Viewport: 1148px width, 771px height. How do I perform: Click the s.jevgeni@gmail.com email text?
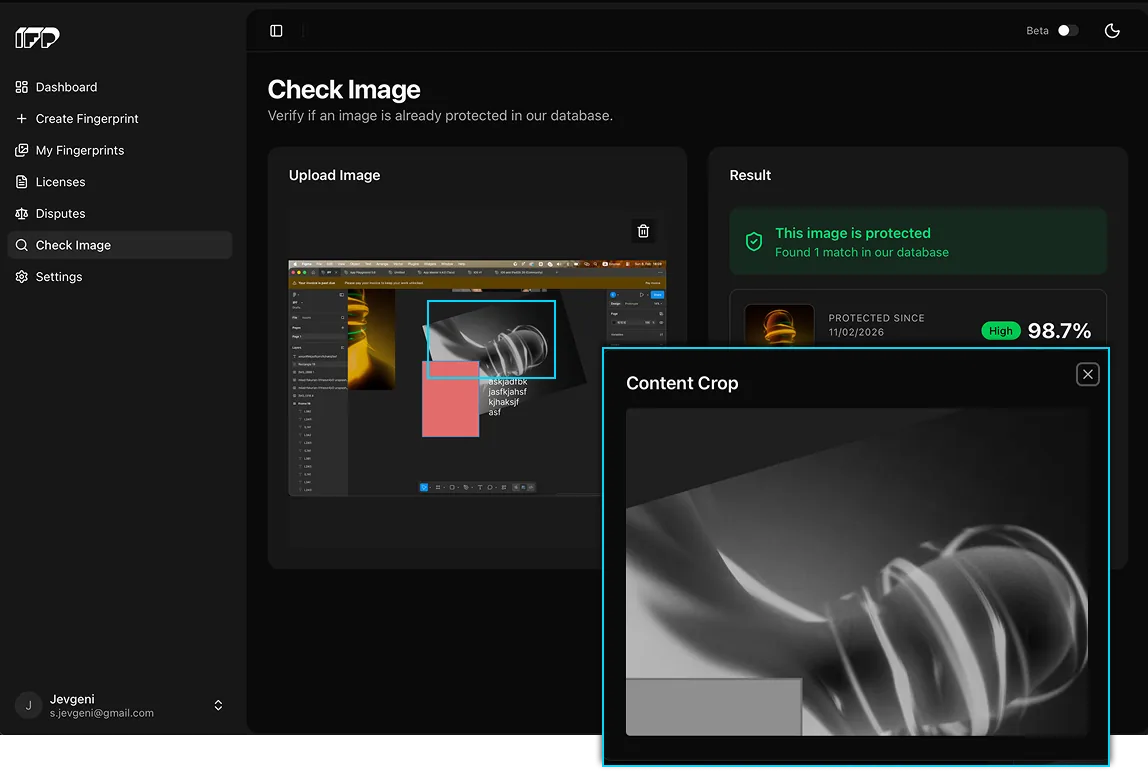click(x=102, y=713)
